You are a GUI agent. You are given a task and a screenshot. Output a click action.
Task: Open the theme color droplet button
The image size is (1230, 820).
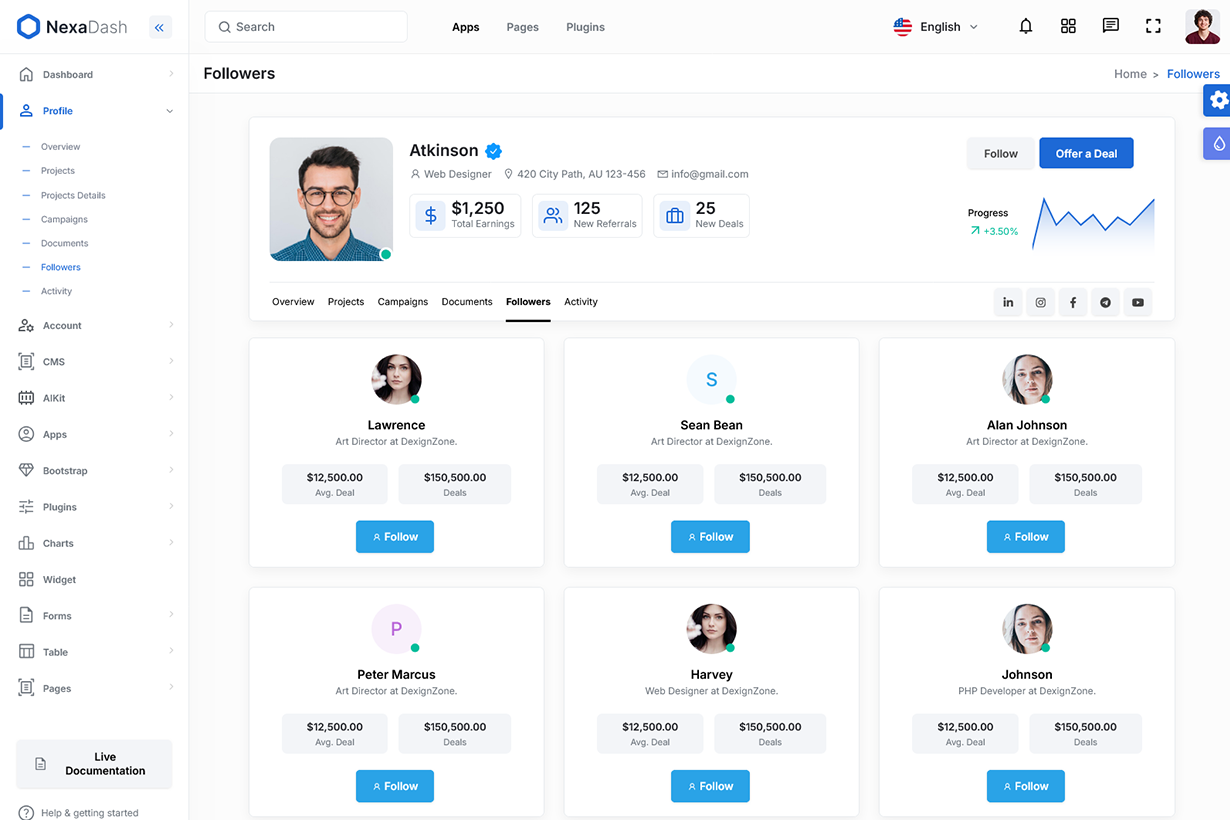tap(1218, 144)
